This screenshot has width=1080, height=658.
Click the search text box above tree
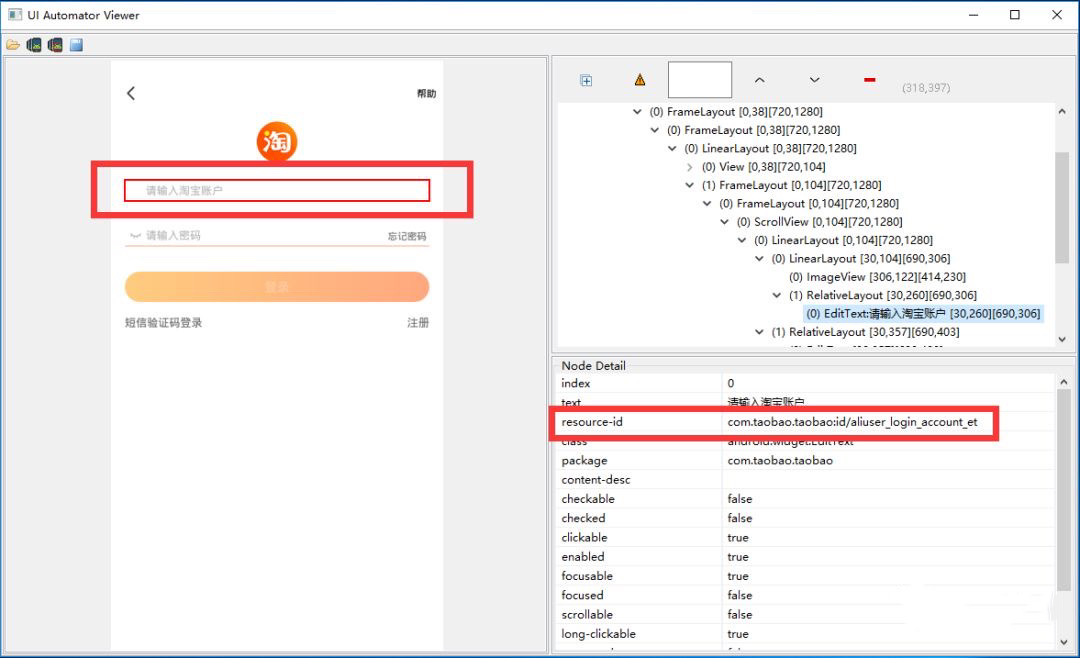[x=700, y=80]
